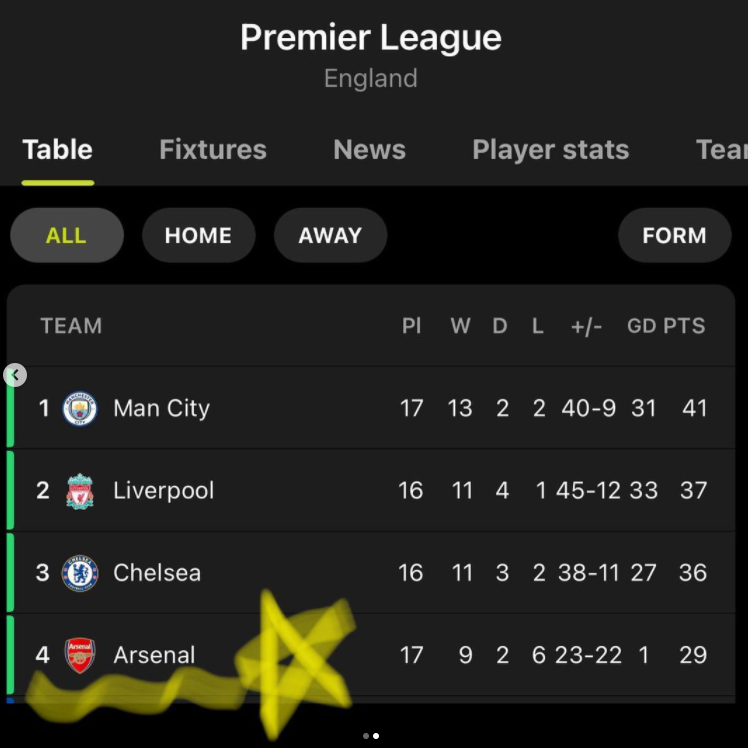Click the previous slide arrow icon
Viewport: 748px width, 748px height.
15,376
